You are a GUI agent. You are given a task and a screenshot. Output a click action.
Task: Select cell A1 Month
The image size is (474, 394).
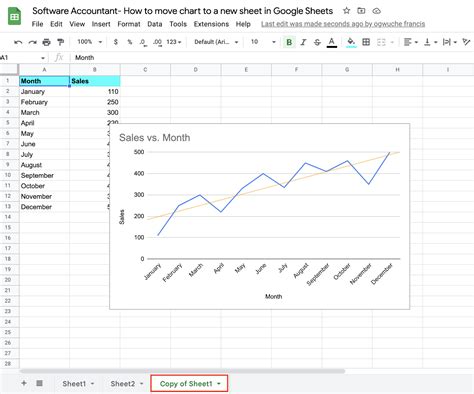tap(44, 81)
